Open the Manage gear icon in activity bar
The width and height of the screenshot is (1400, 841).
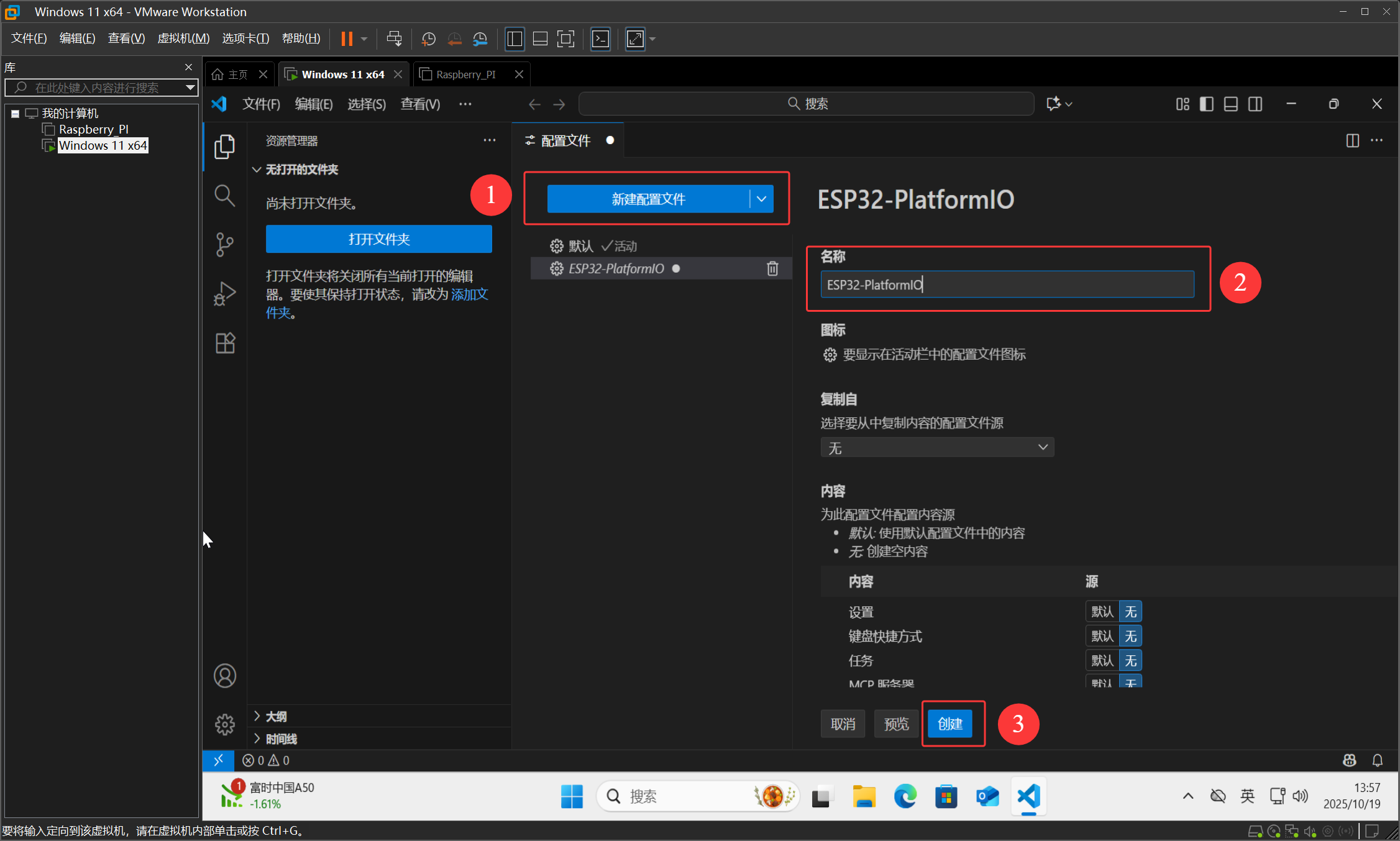[224, 724]
